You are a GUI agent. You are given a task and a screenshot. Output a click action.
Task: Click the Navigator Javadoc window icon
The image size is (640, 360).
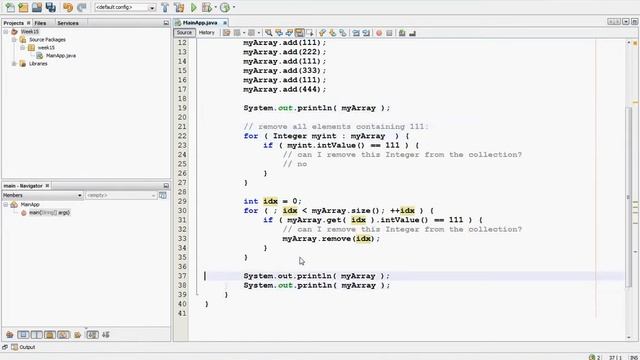tap(163, 196)
